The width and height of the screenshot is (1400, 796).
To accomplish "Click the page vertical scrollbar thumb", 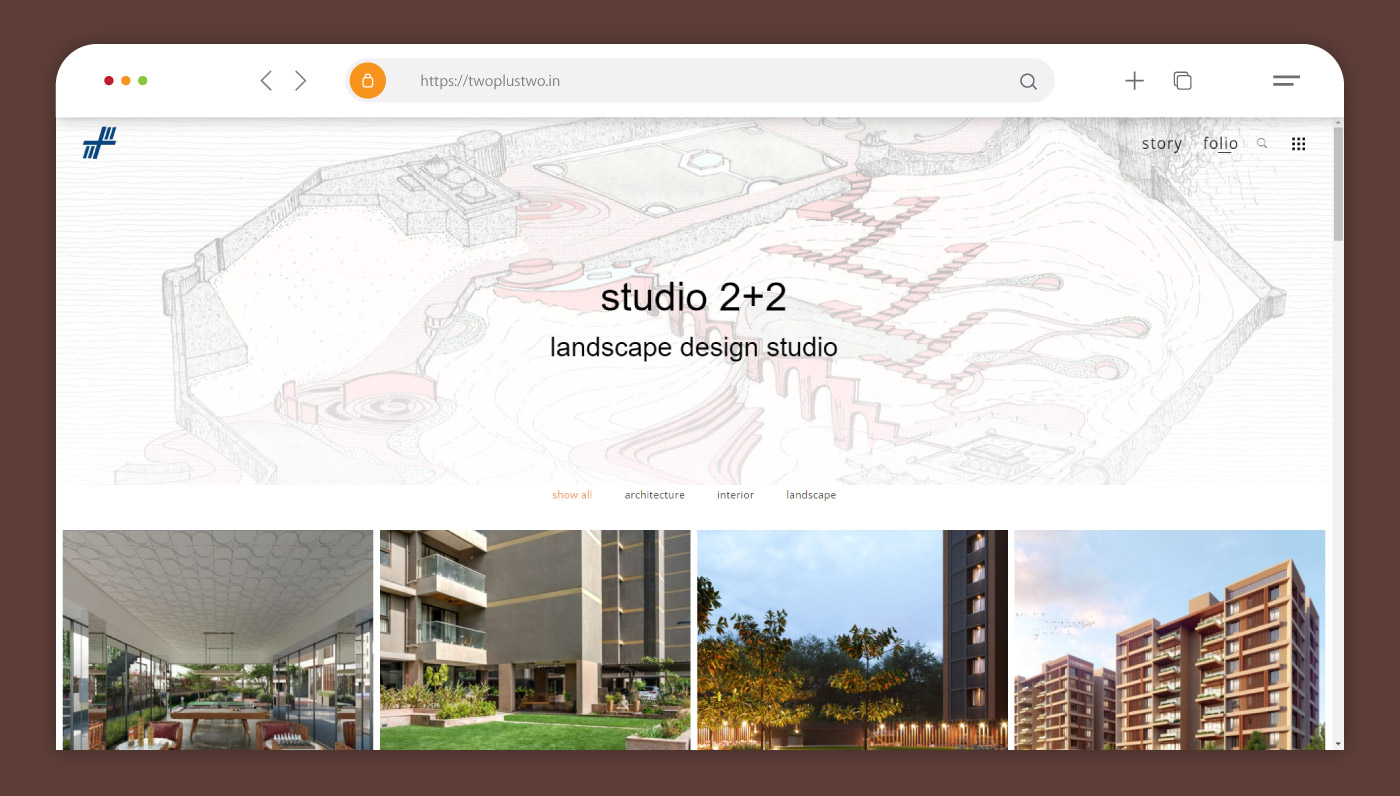I will point(1338,184).
